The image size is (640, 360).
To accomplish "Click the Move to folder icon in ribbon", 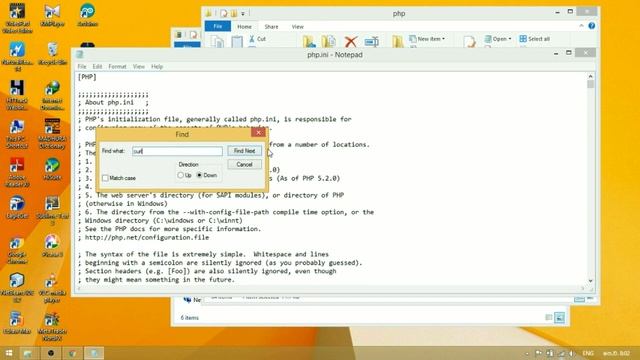I will [309, 41].
